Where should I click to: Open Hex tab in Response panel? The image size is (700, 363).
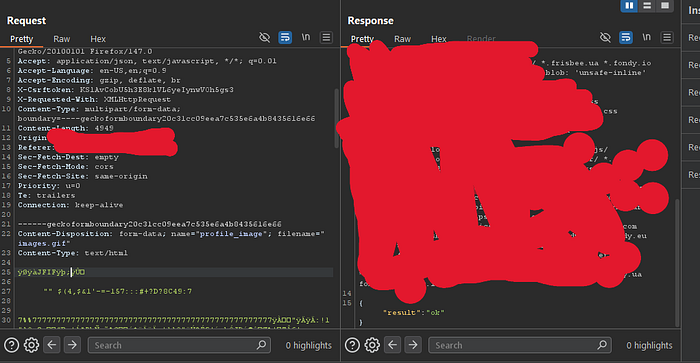coord(438,39)
